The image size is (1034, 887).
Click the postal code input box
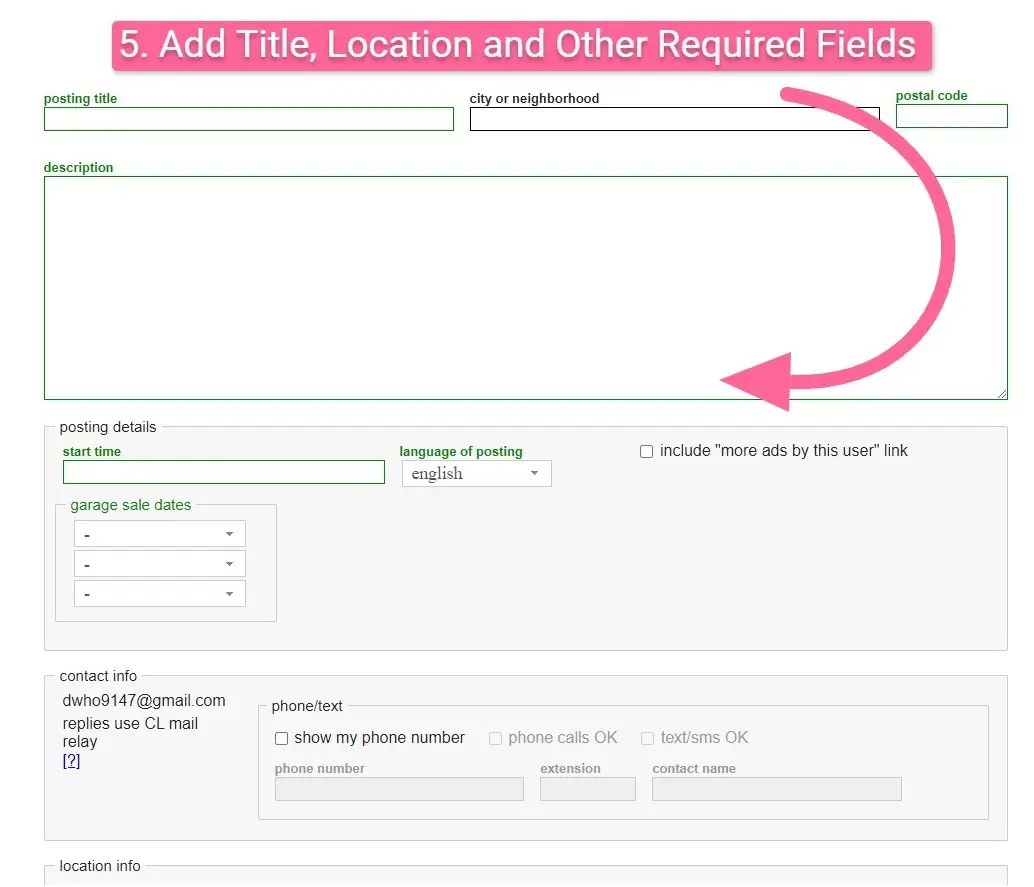coord(952,116)
